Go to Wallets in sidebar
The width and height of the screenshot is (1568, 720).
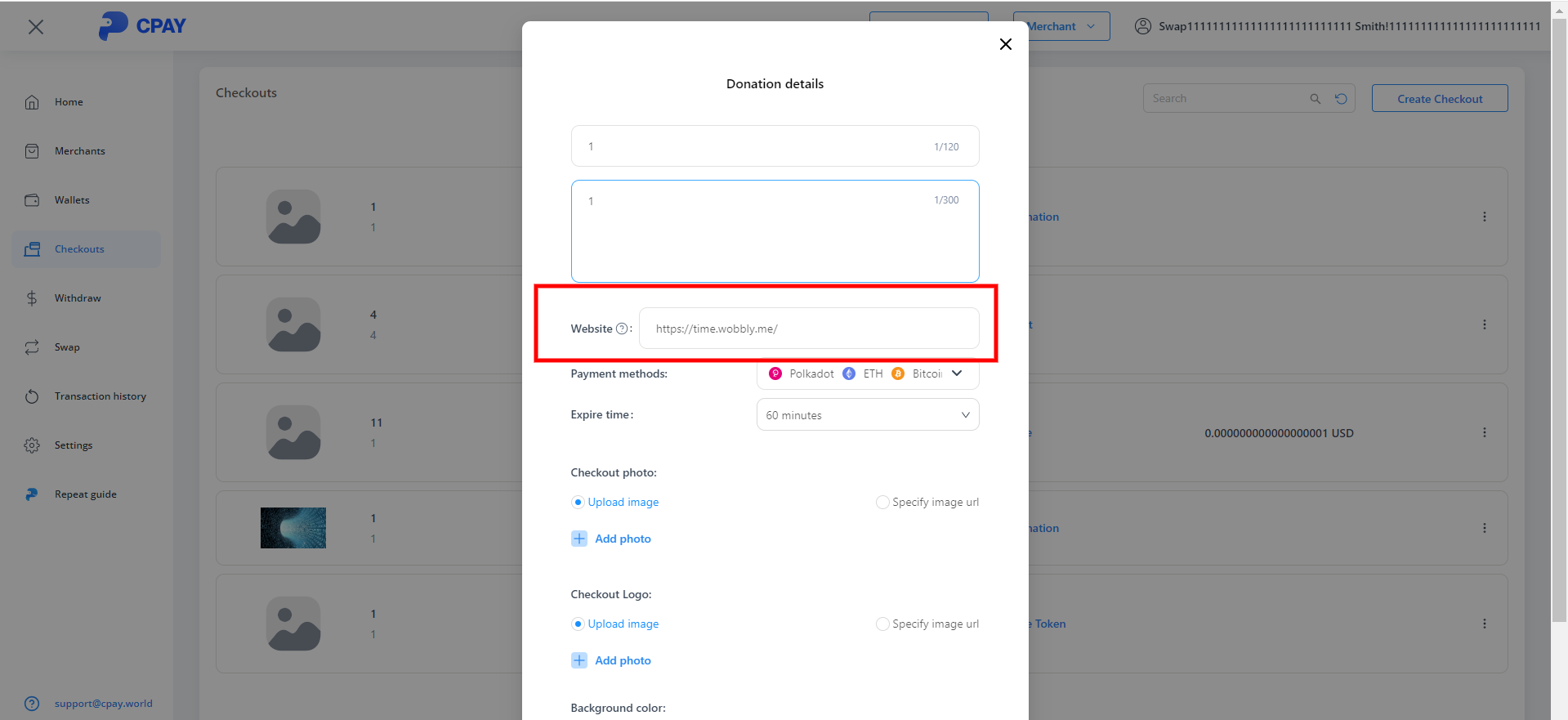click(x=72, y=200)
